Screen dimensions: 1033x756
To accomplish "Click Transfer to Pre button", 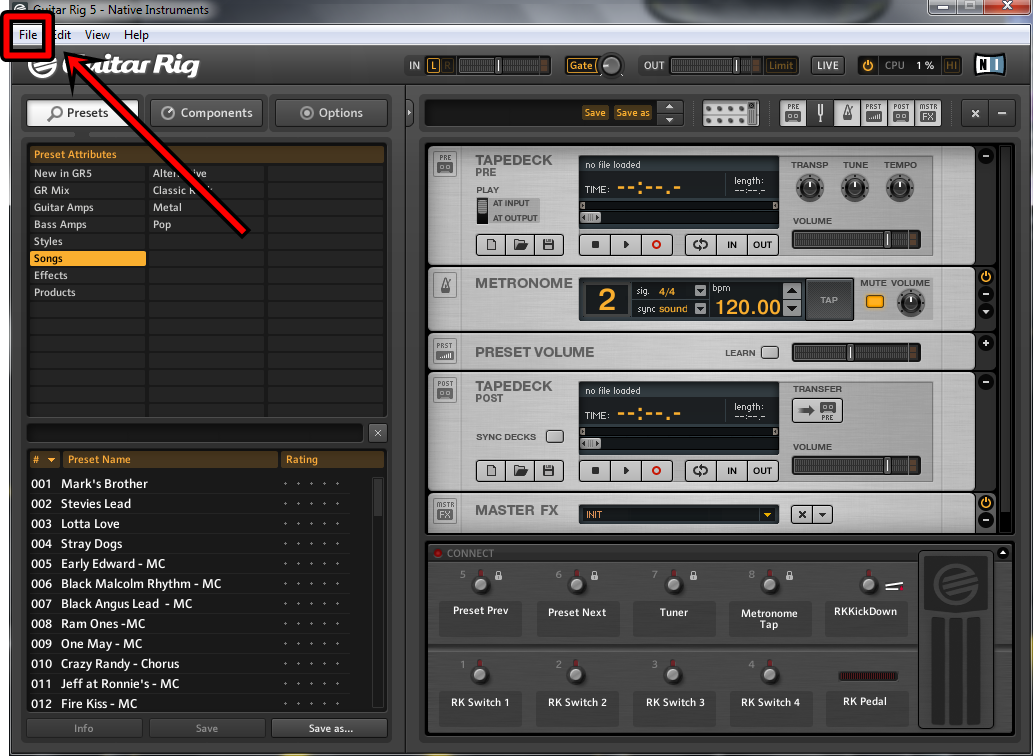I will (x=817, y=411).
